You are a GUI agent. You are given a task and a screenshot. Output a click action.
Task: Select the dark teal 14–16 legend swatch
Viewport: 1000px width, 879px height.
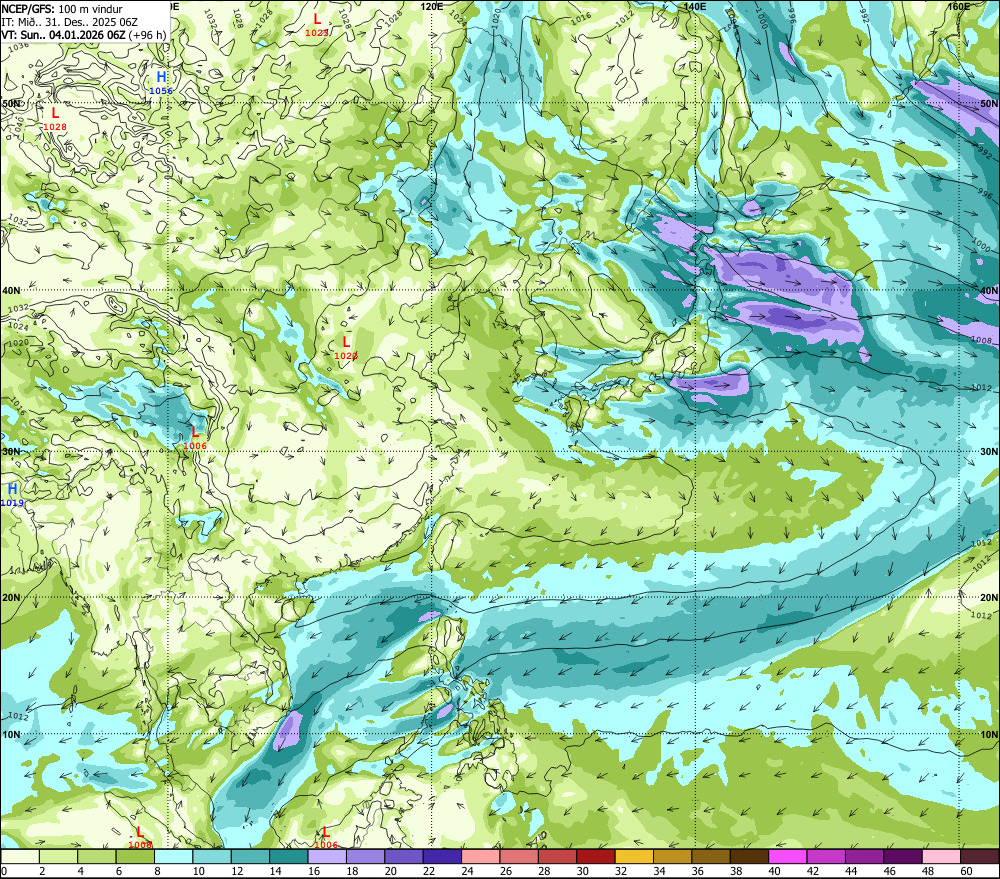tap(288, 856)
